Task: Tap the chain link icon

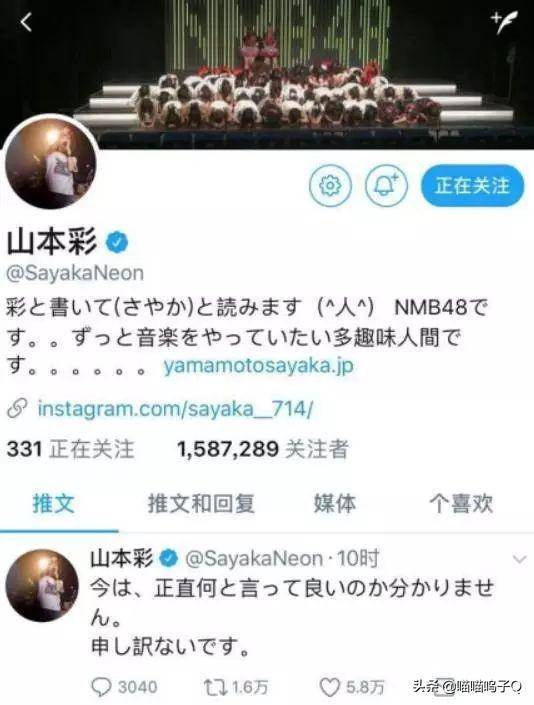Action: tap(17, 408)
